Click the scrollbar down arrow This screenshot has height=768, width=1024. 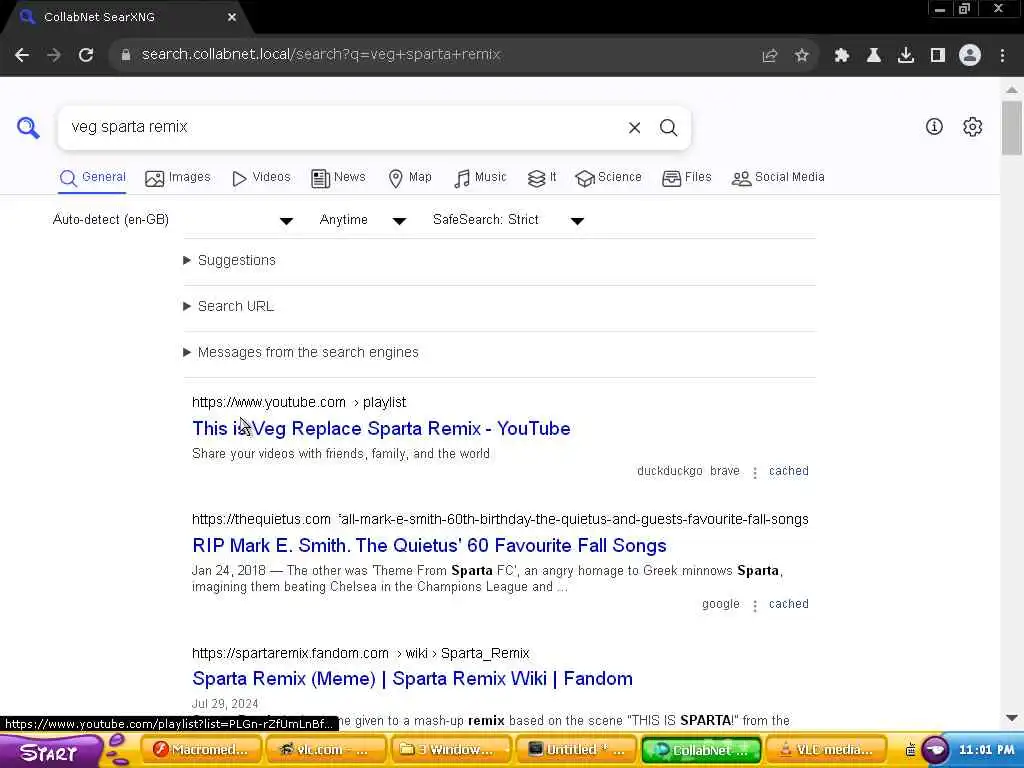[1012, 718]
